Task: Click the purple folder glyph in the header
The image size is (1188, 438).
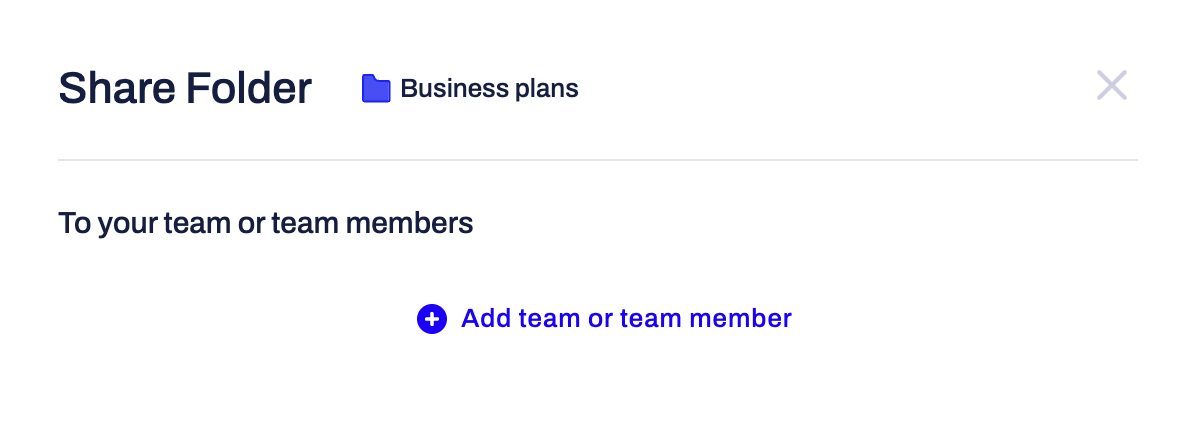Action: (376, 89)
